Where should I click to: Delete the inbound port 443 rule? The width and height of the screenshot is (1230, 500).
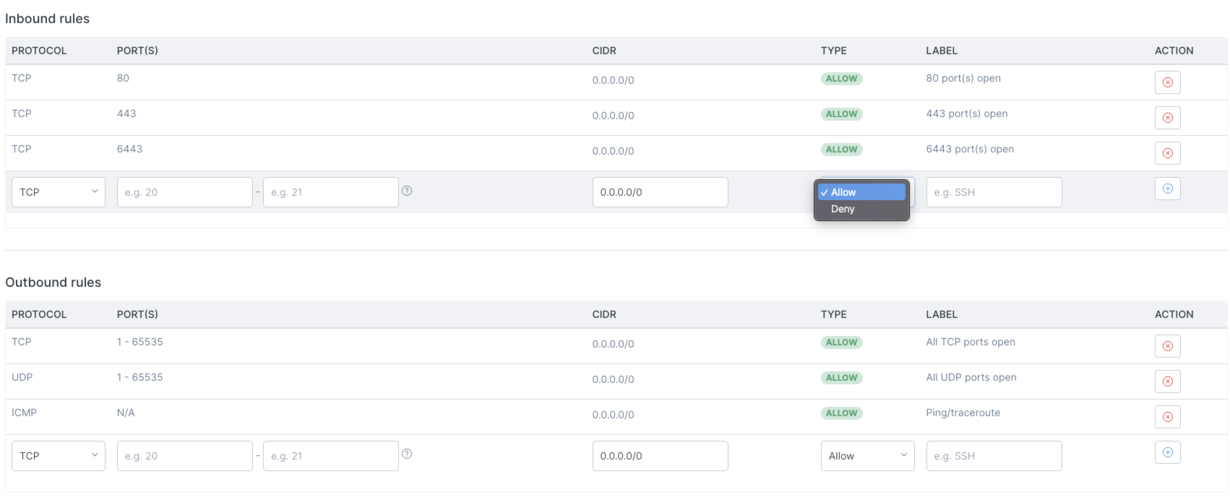(x=1167, y=118)
